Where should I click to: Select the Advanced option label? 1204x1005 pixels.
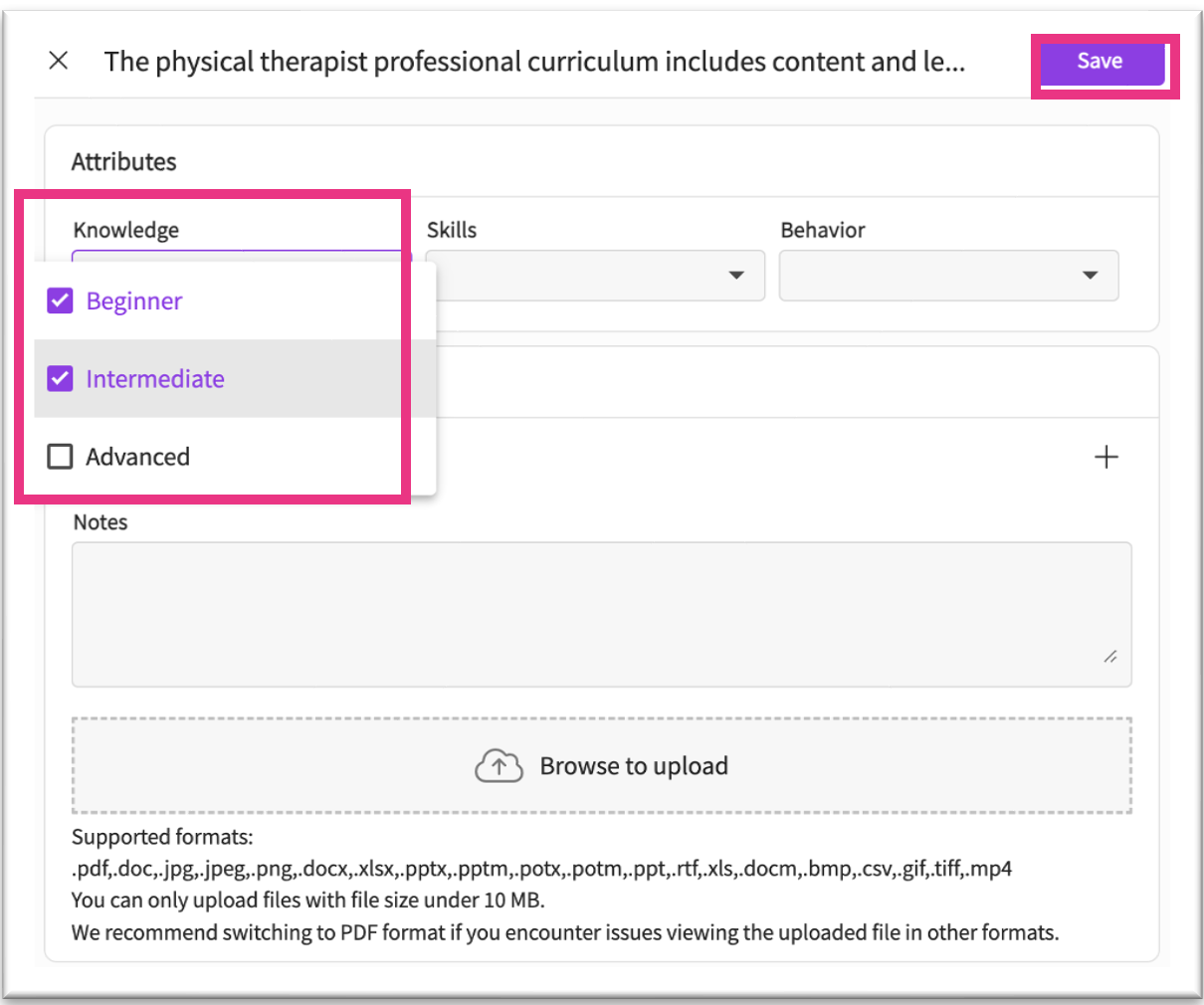[x=137, y=457]
